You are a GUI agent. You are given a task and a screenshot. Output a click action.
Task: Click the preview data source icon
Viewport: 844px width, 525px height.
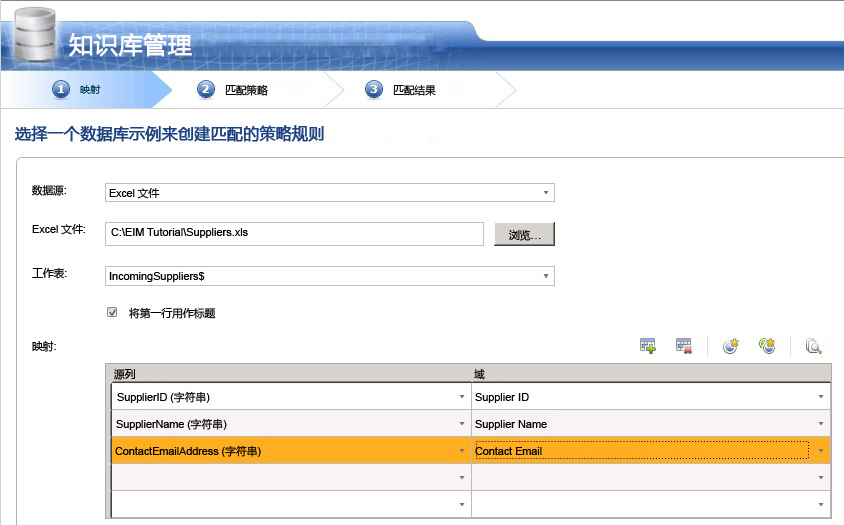814,346
